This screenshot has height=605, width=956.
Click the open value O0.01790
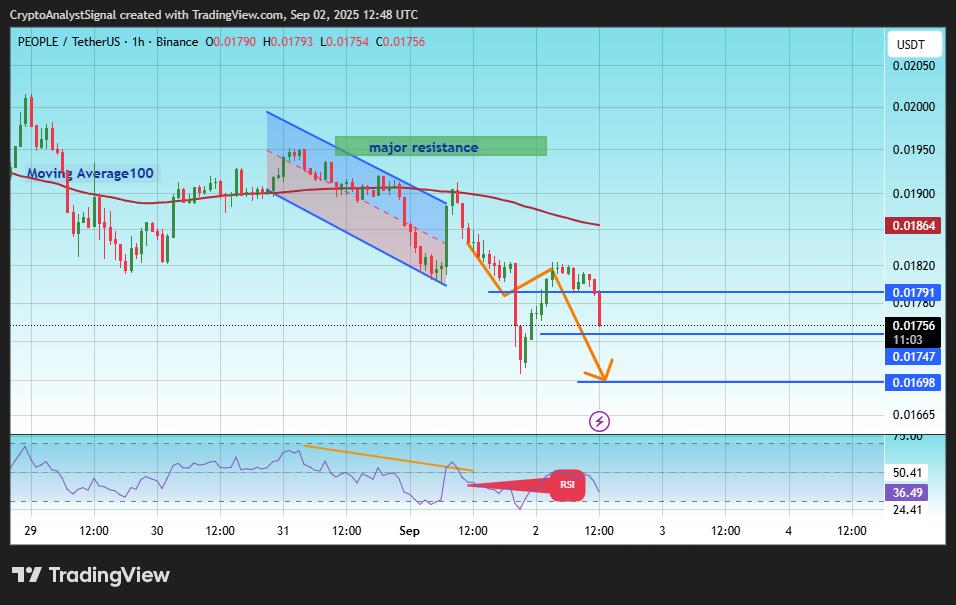(230, 42)
